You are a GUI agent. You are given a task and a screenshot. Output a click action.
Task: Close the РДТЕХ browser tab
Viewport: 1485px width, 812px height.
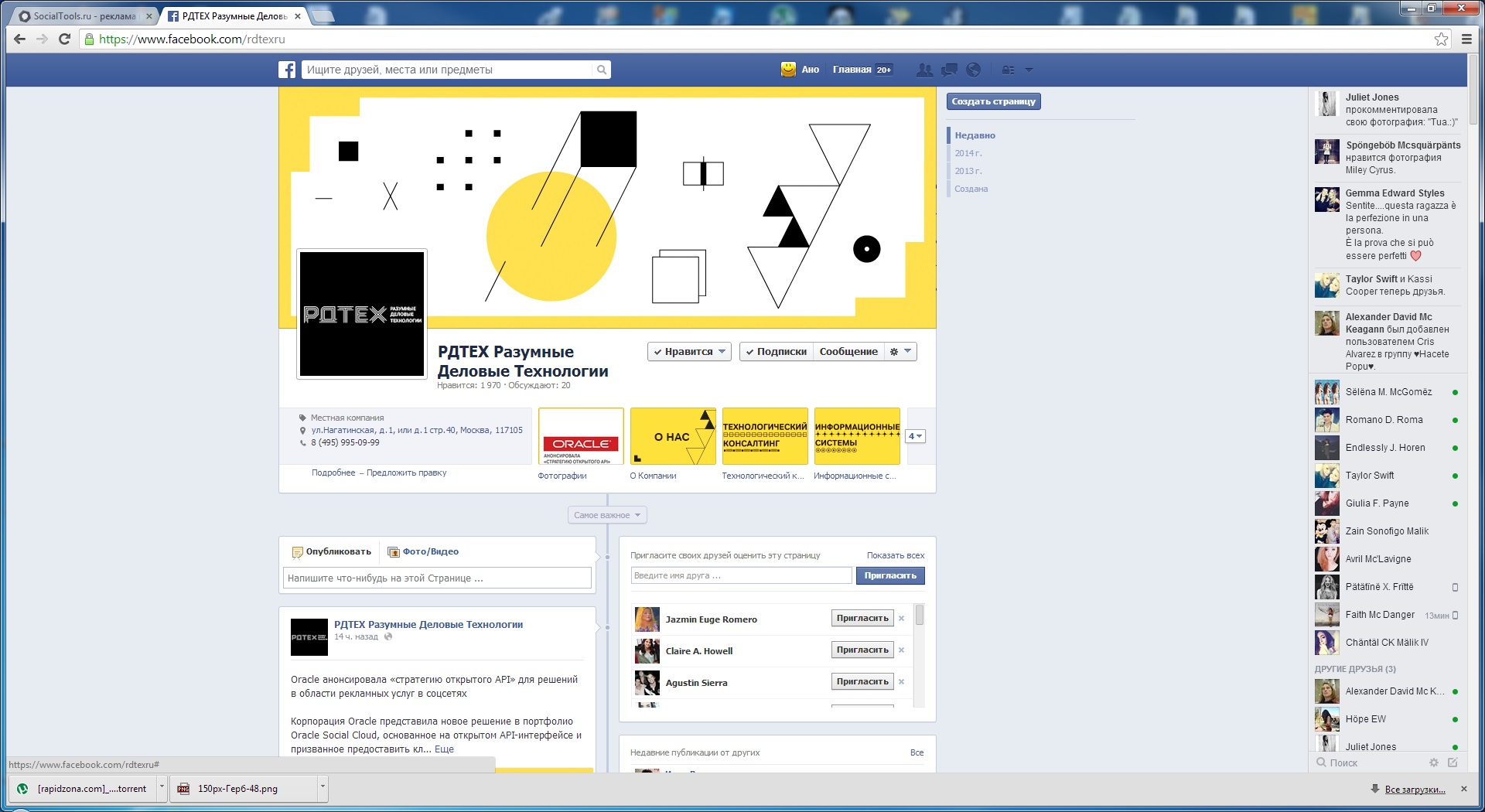pos(297,15)
